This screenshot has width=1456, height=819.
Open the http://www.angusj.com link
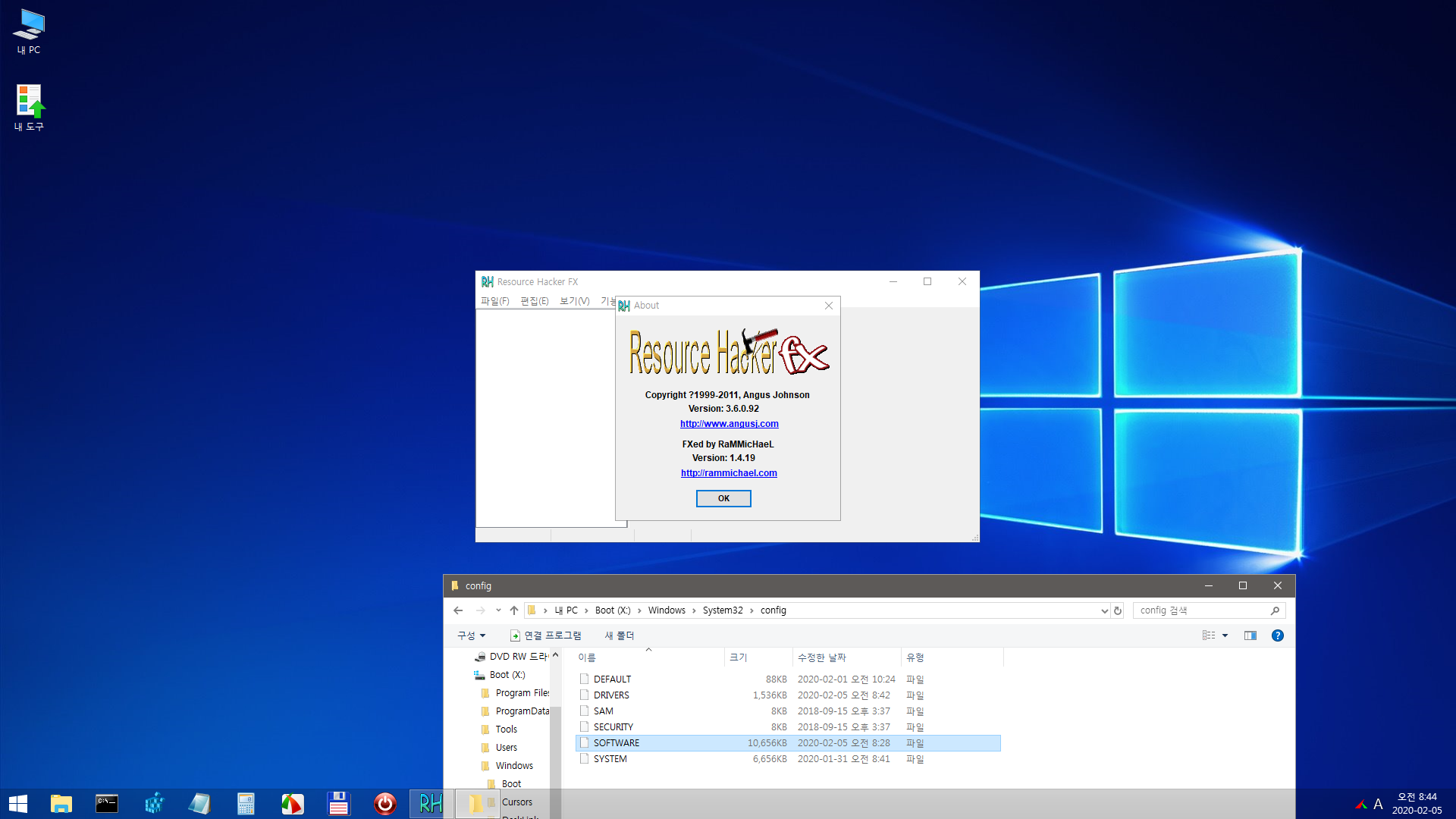click(x=730, y=424)
